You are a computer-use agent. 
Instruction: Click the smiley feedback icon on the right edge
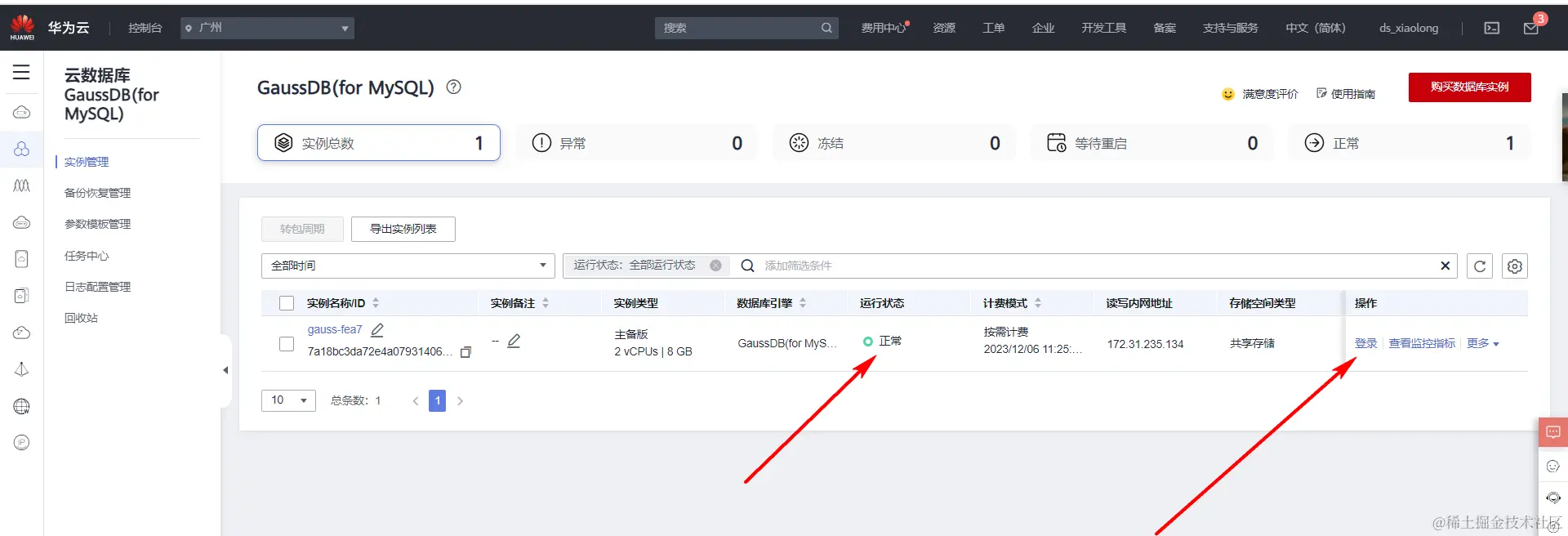[1552, 467]
